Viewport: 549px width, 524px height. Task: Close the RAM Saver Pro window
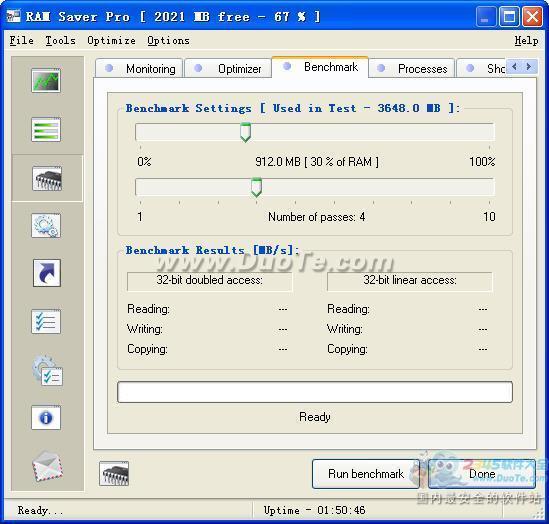533,16
